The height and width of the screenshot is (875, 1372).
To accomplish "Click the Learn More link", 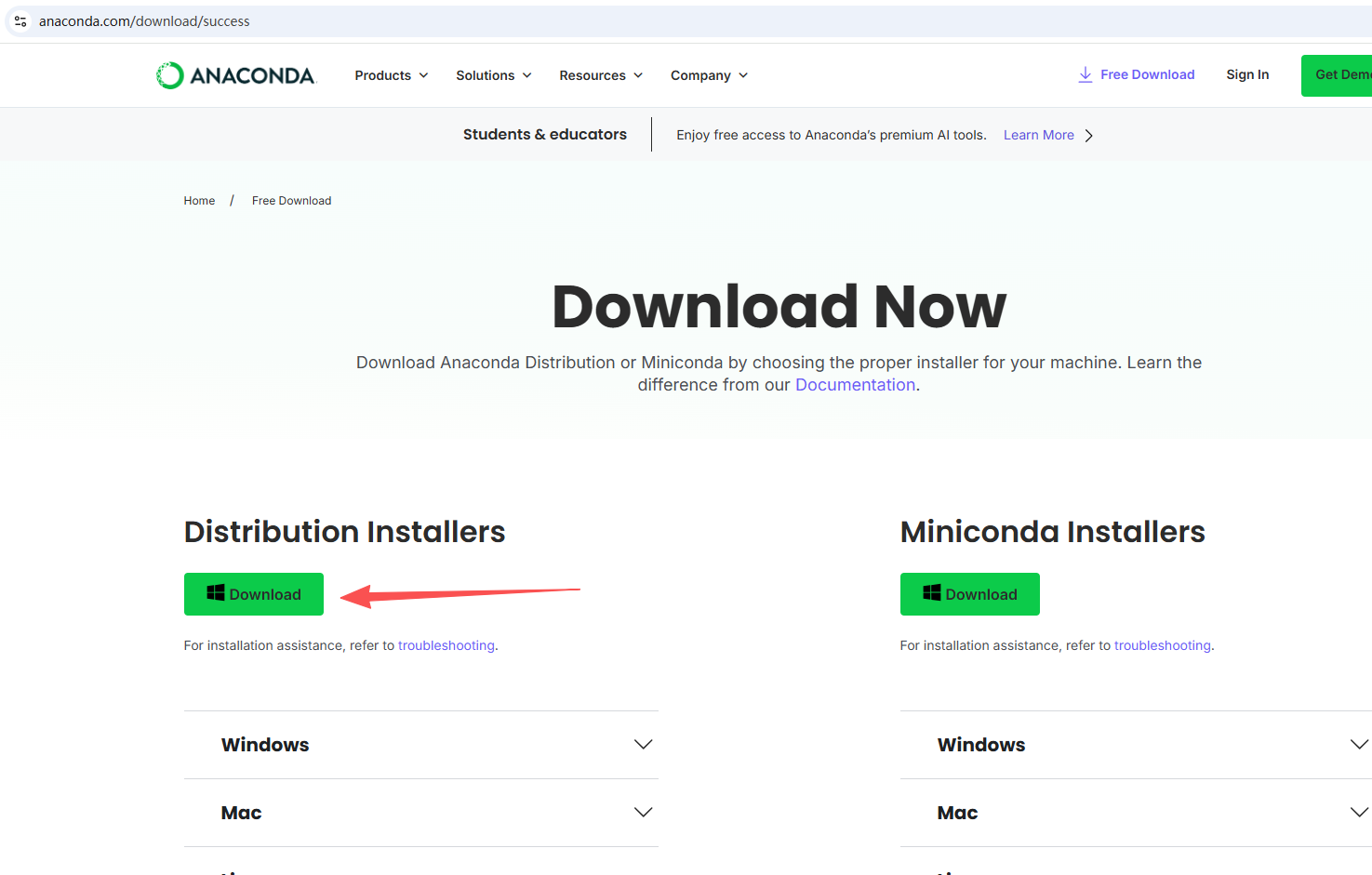I will click(x=1038, y=135).
